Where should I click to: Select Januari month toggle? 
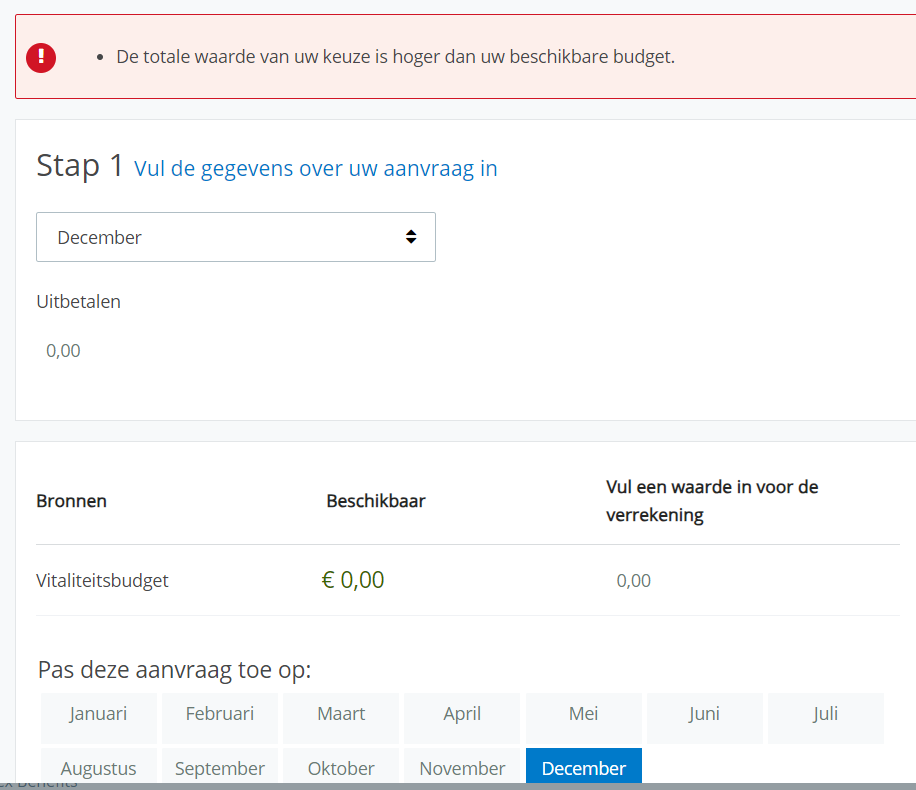(x=99, y=714)
